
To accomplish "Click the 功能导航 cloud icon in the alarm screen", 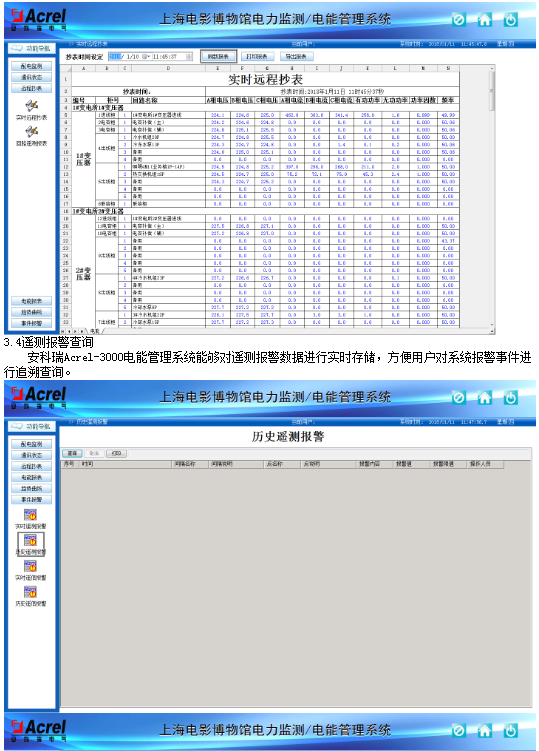I will click(17, 426).
